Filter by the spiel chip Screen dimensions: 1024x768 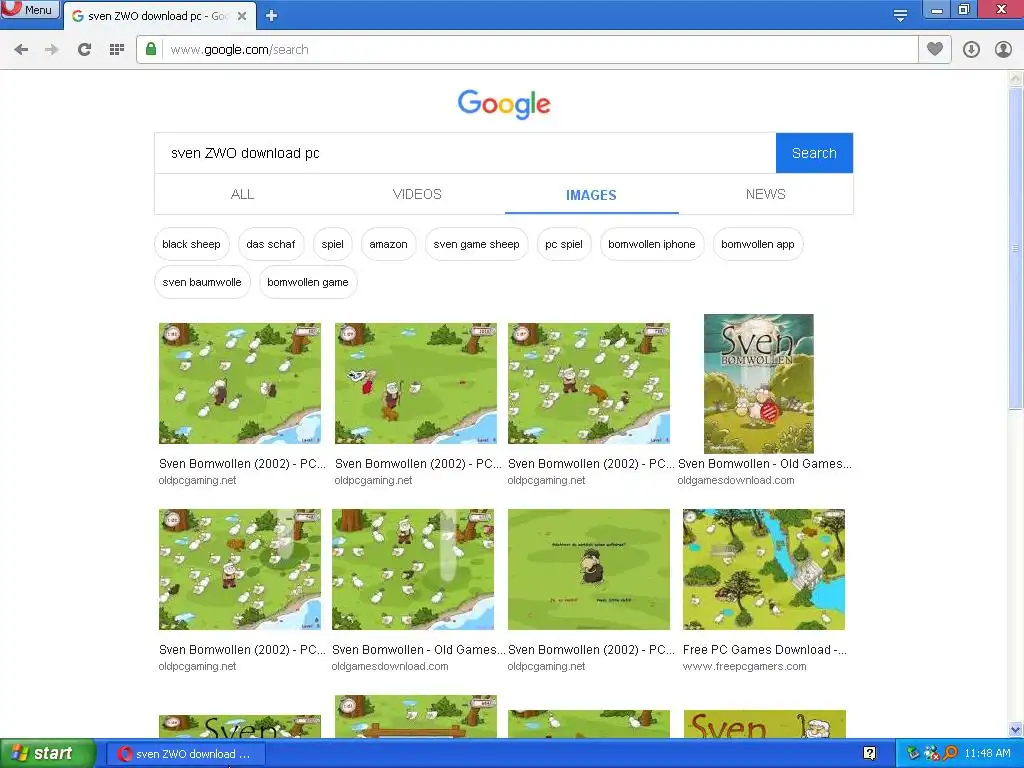(x=332, y=244)
